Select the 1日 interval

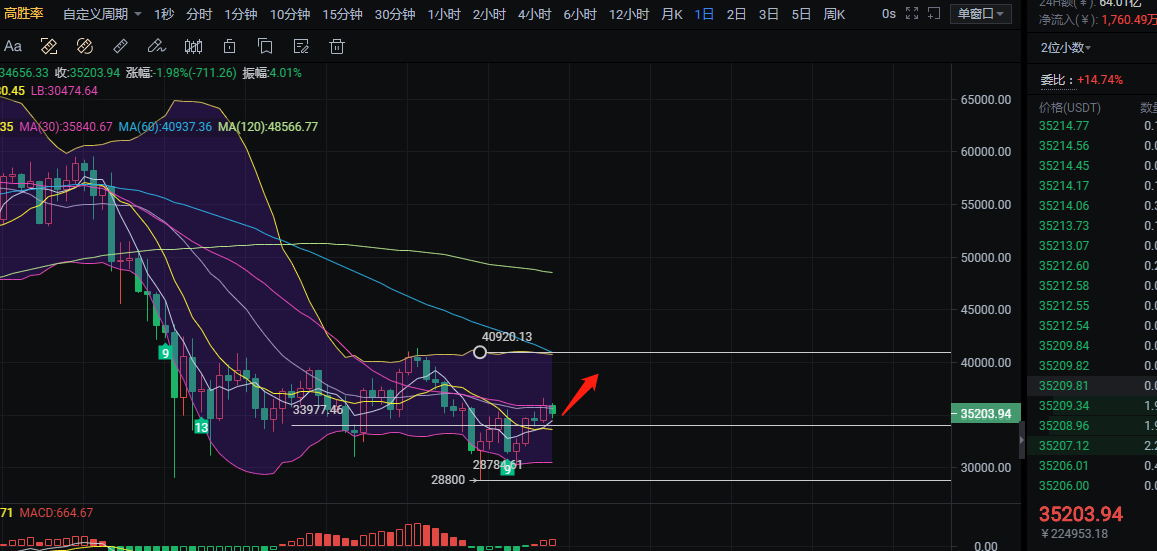(x=704, y=14)
